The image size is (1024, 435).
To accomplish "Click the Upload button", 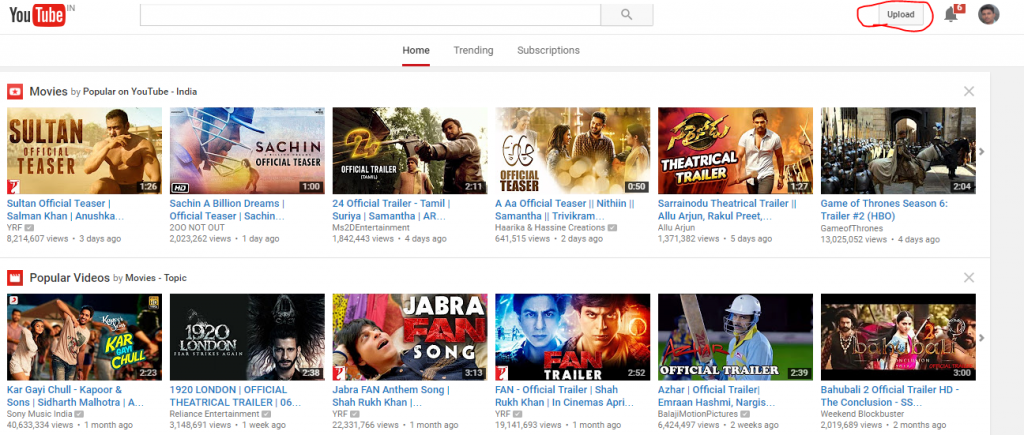I will coord(901,14).
